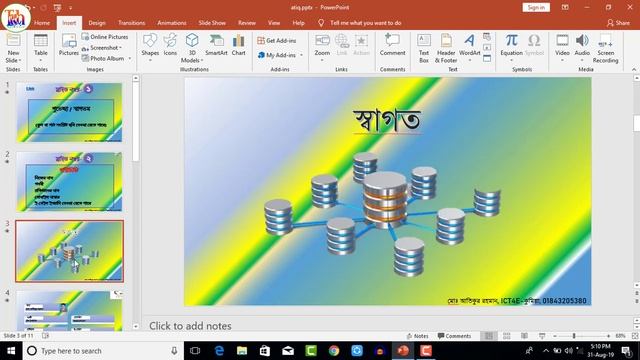This screenshot has height=360, width=640.
Task: Select slide 1 thumbnail
Action: point(69,112)
